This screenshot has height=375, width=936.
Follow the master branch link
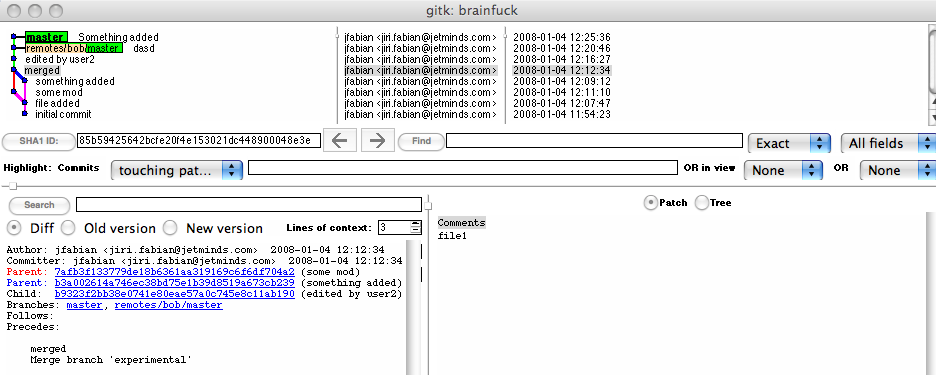(84, 305)
